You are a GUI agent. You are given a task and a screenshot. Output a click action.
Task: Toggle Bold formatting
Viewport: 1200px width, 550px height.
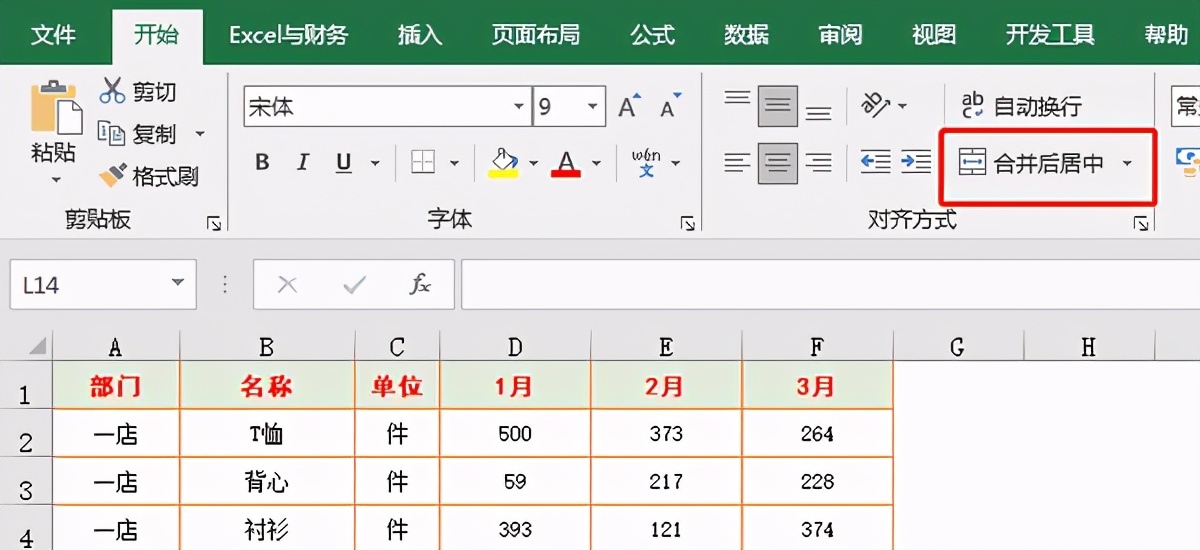coord(262,162)
